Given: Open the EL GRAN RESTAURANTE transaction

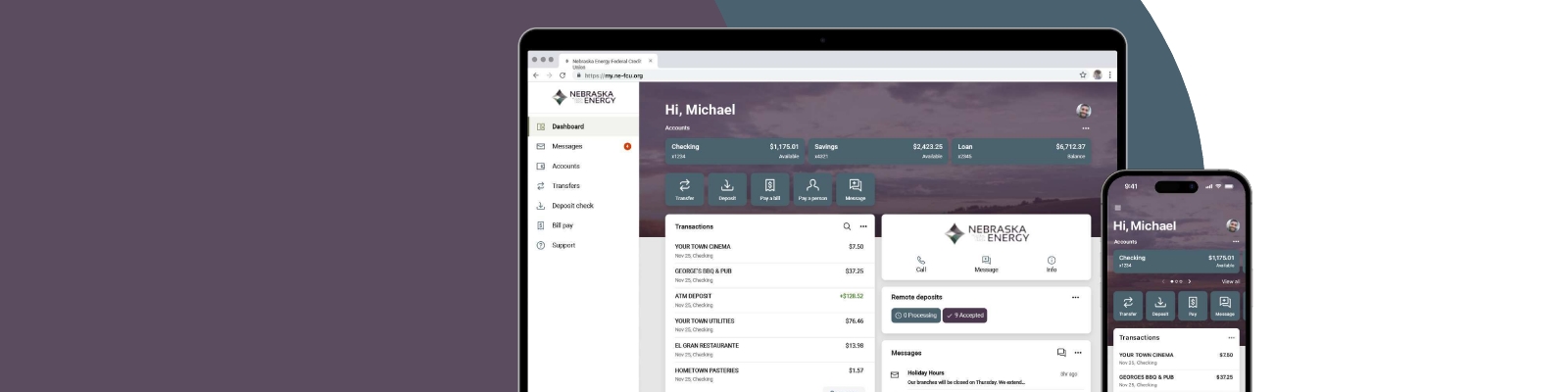Looking at the screenshot, I should click(769, 350).
